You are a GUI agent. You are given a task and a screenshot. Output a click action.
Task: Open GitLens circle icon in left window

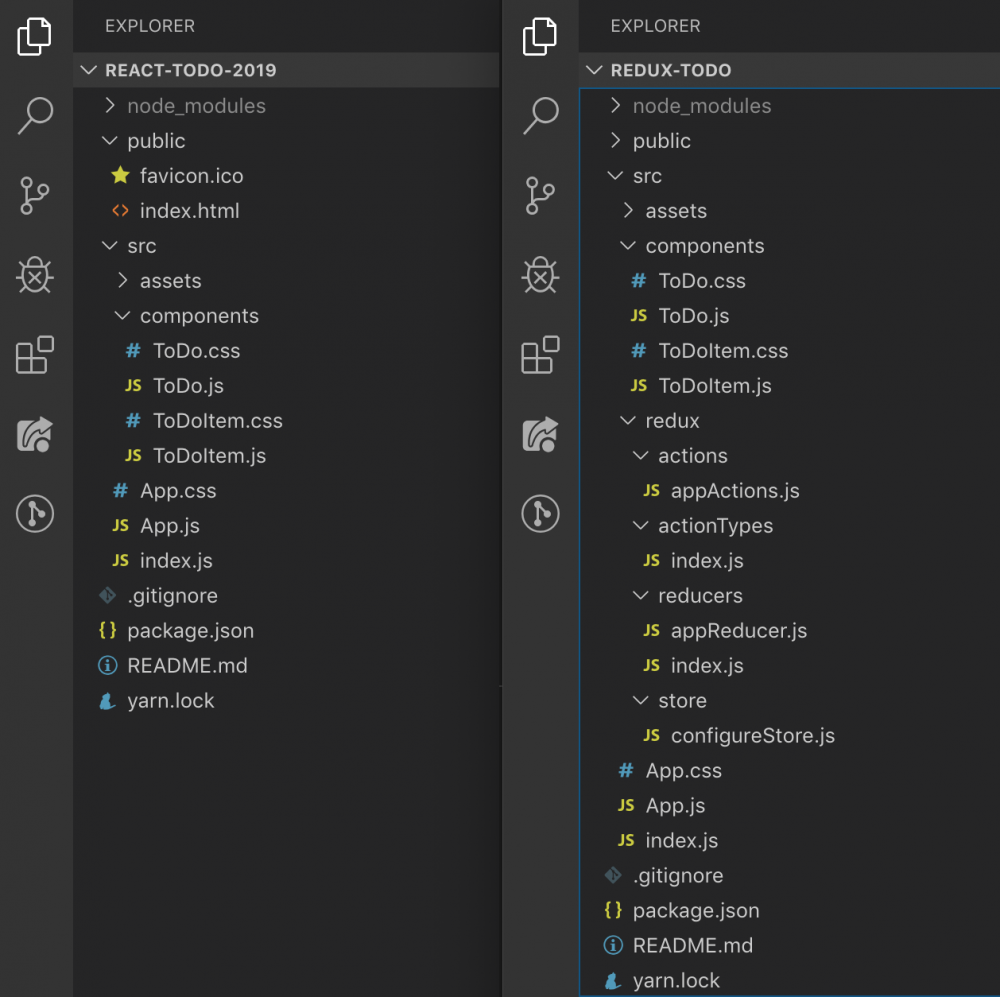[x=34, y=513]
